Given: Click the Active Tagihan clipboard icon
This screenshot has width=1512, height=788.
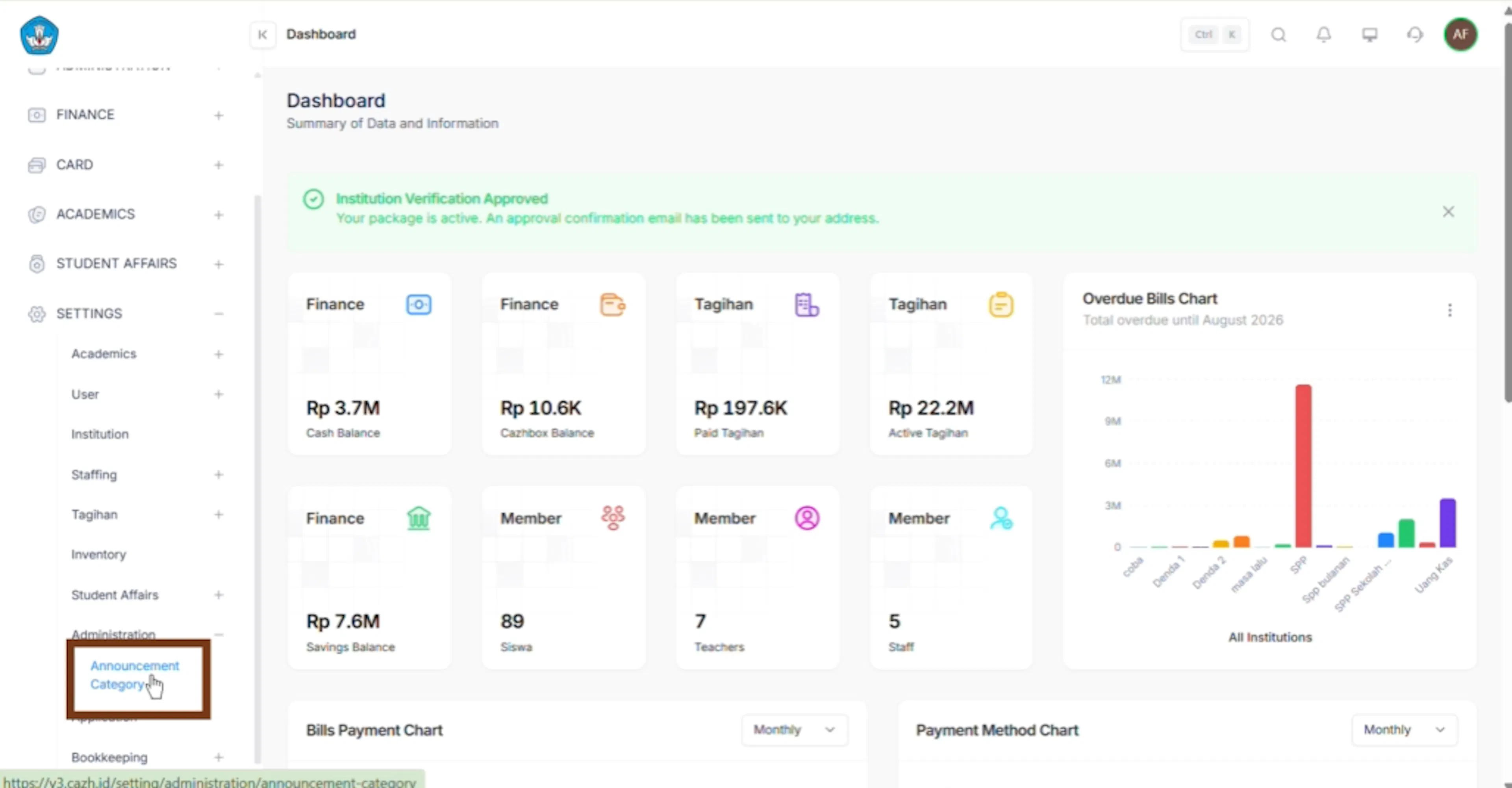Looking at the screenshot, I should pos(1001,305).
